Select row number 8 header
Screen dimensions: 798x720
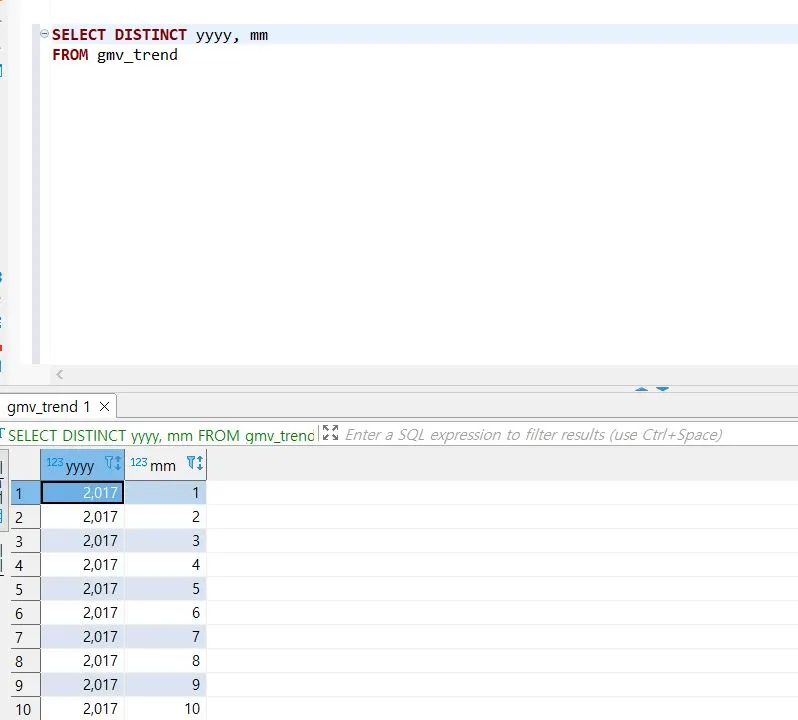point(25,661)
